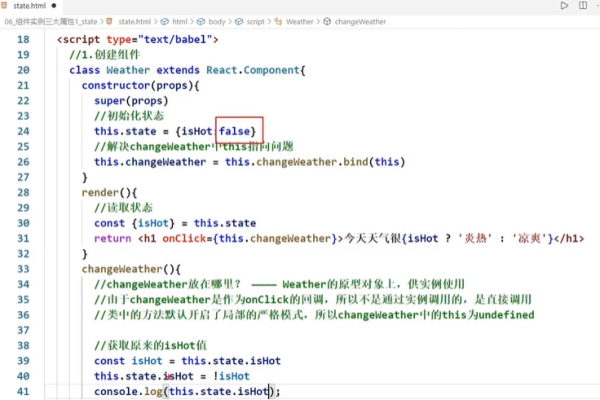Screen dimensions: 600x400
Task: Open the html breadcrumb item
Action: pos(180,22)
